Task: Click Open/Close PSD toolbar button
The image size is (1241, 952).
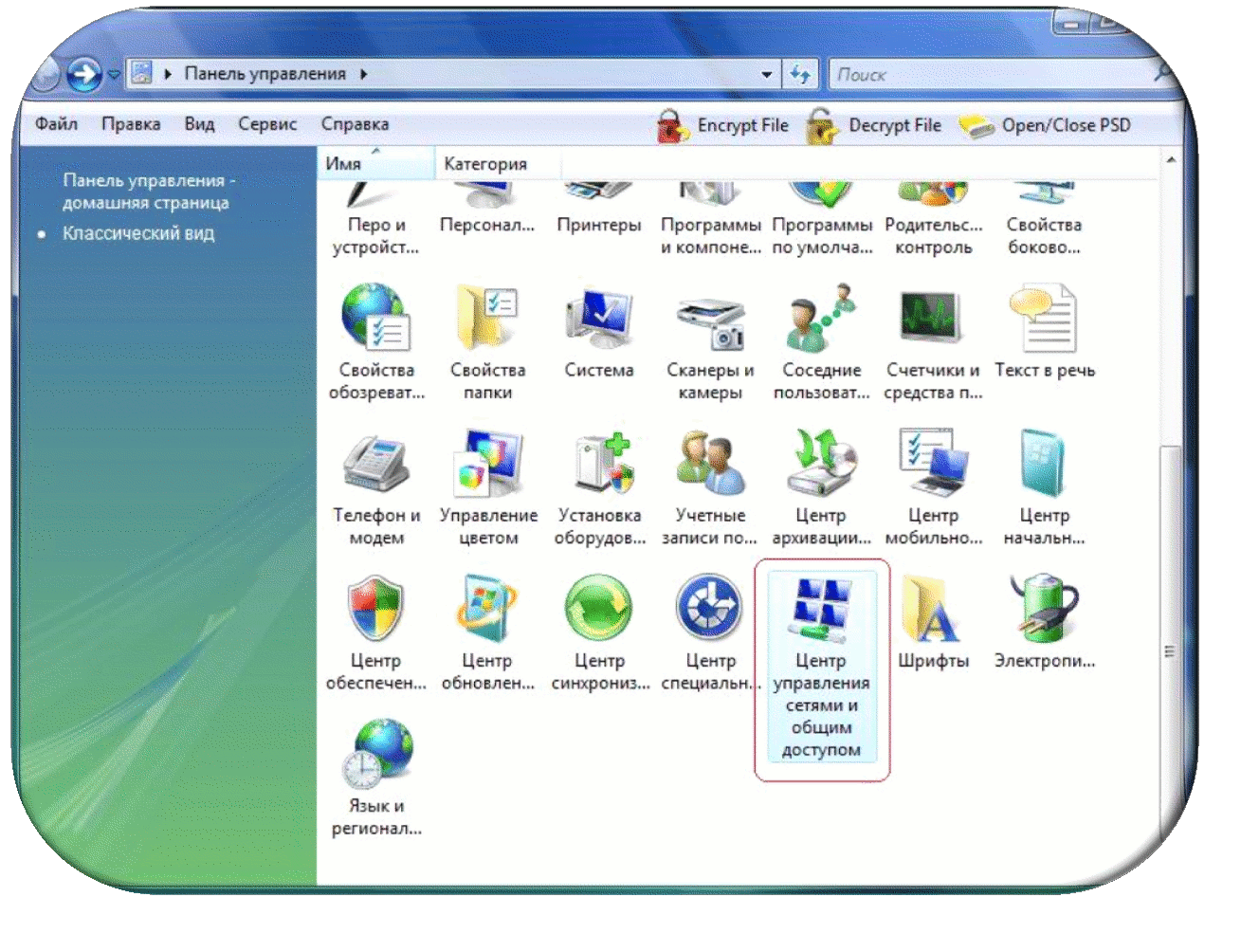Action: [1045, 125]
